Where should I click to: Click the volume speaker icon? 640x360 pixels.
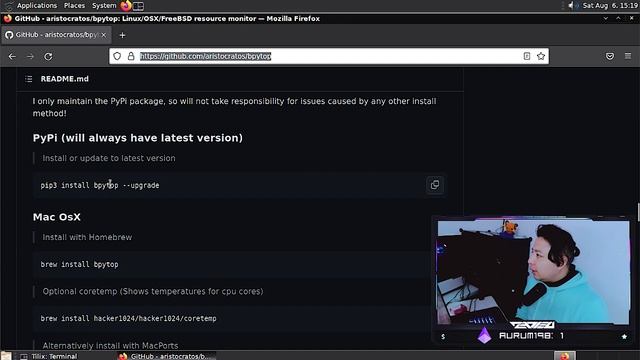point(571,5)
